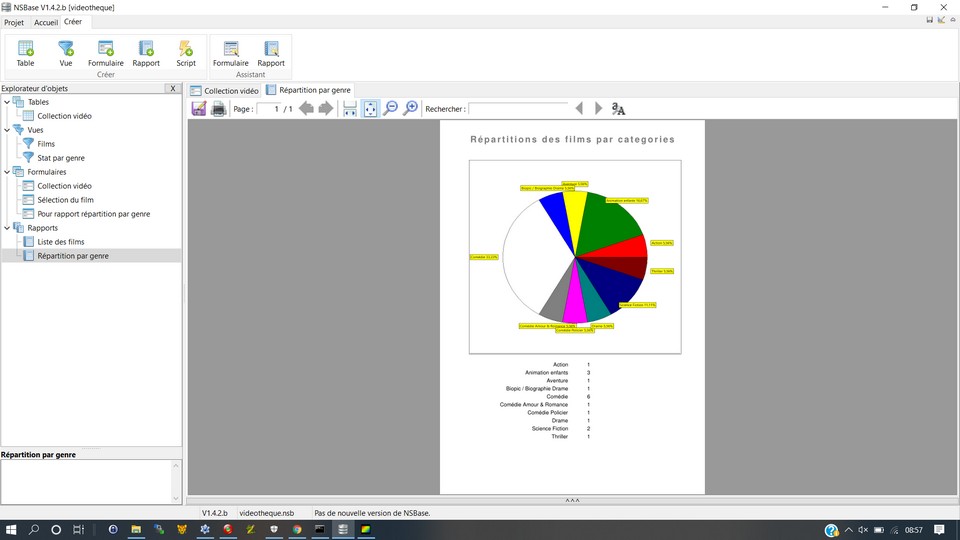Collapse the Tables tree node
The image size is (960, 540).
tap(7, 102)
